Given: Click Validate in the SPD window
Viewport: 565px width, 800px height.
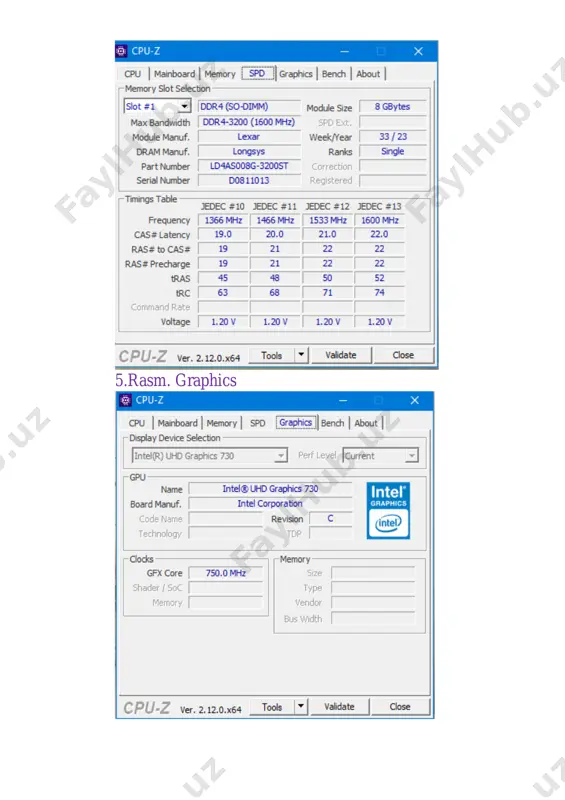Looking at the screenshot, I should click(x=340, y=355).
